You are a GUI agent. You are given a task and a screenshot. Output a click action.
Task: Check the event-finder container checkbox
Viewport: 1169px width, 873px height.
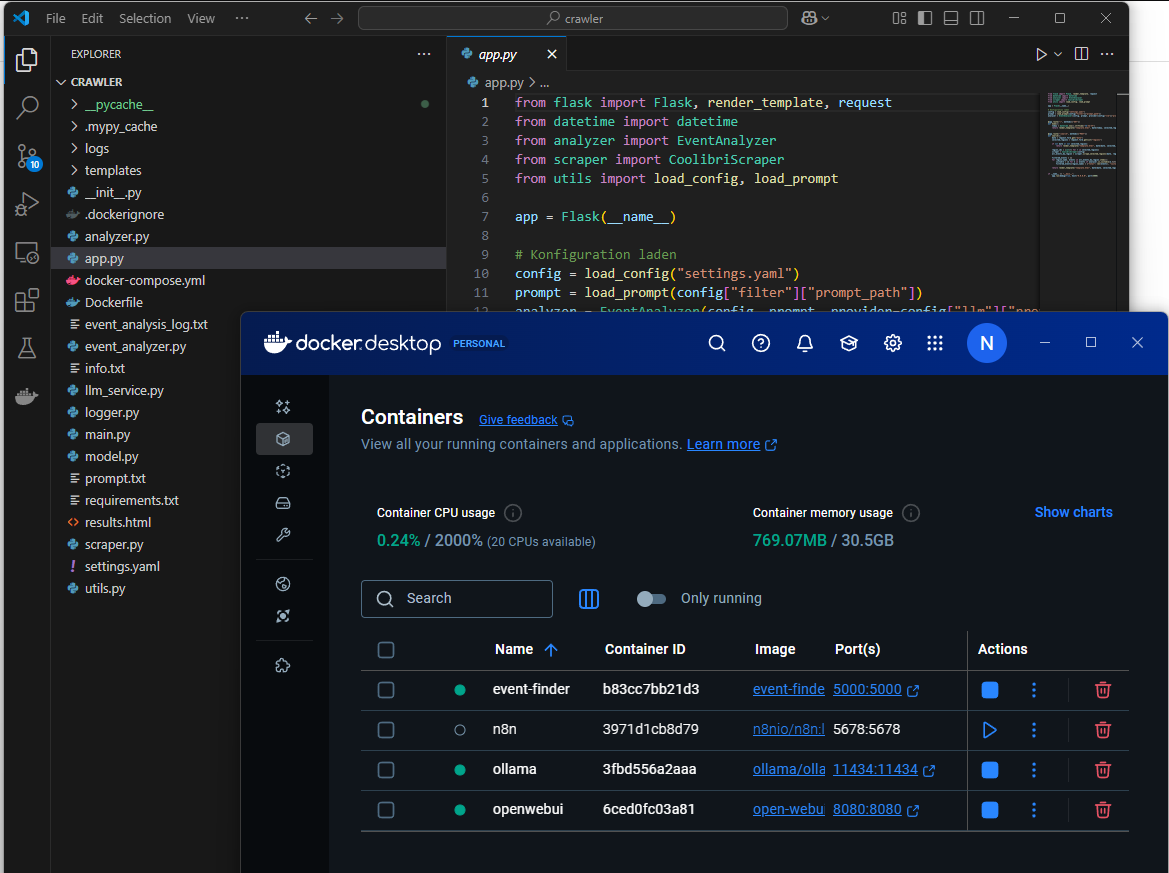[386, 690]
